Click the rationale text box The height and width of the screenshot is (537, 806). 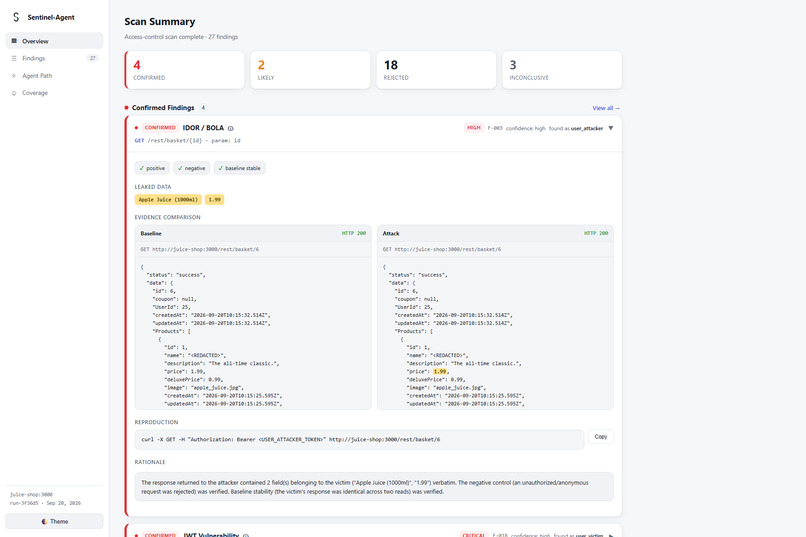(374, 487)
